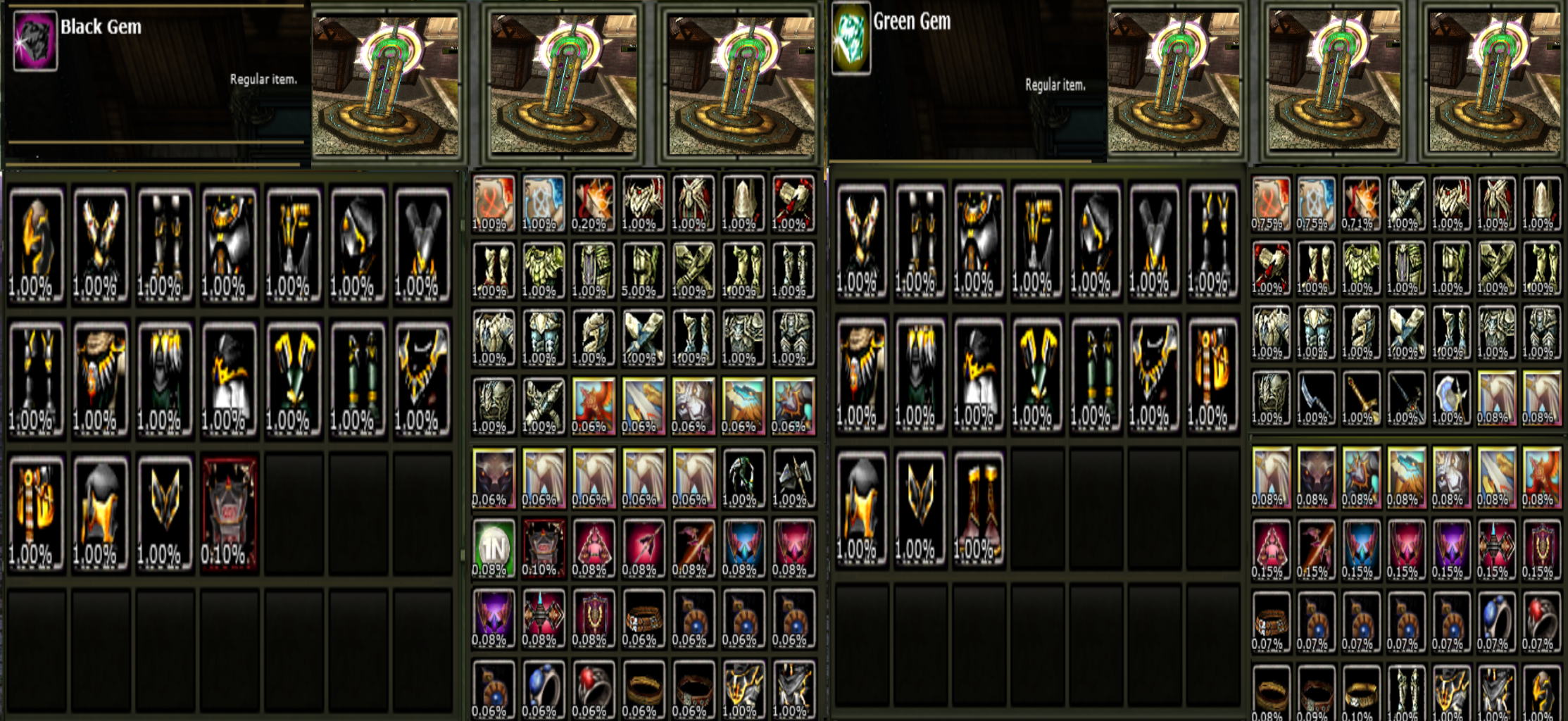Click the blue-bladed battle axe icon
The width and height of the screenshot is (1568, 721).
point(1450,399)
